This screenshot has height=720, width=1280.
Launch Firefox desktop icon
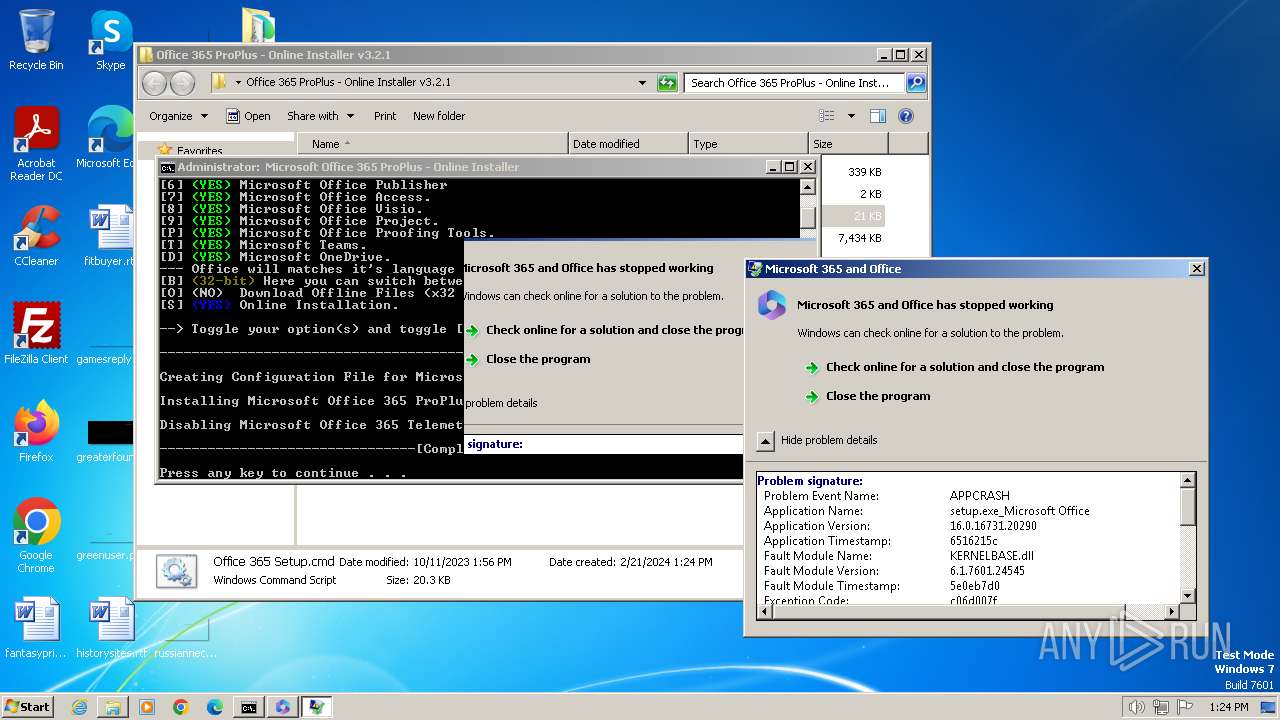(x=36, y=432)
